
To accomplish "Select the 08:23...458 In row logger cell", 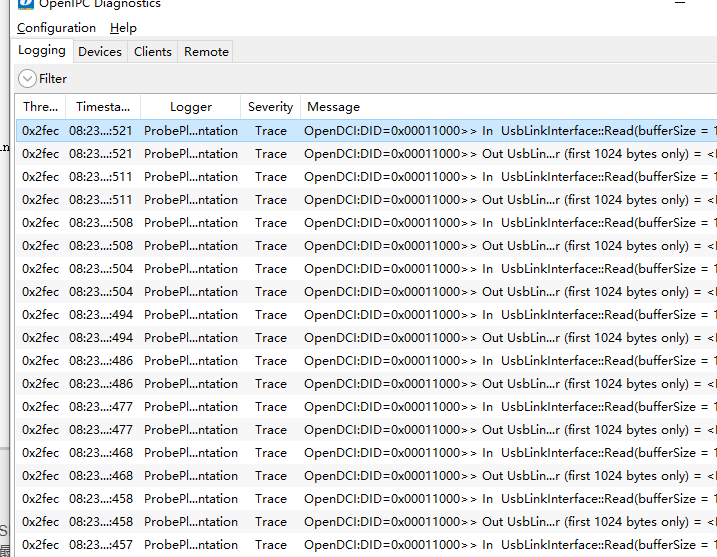I will coord(191,499).
